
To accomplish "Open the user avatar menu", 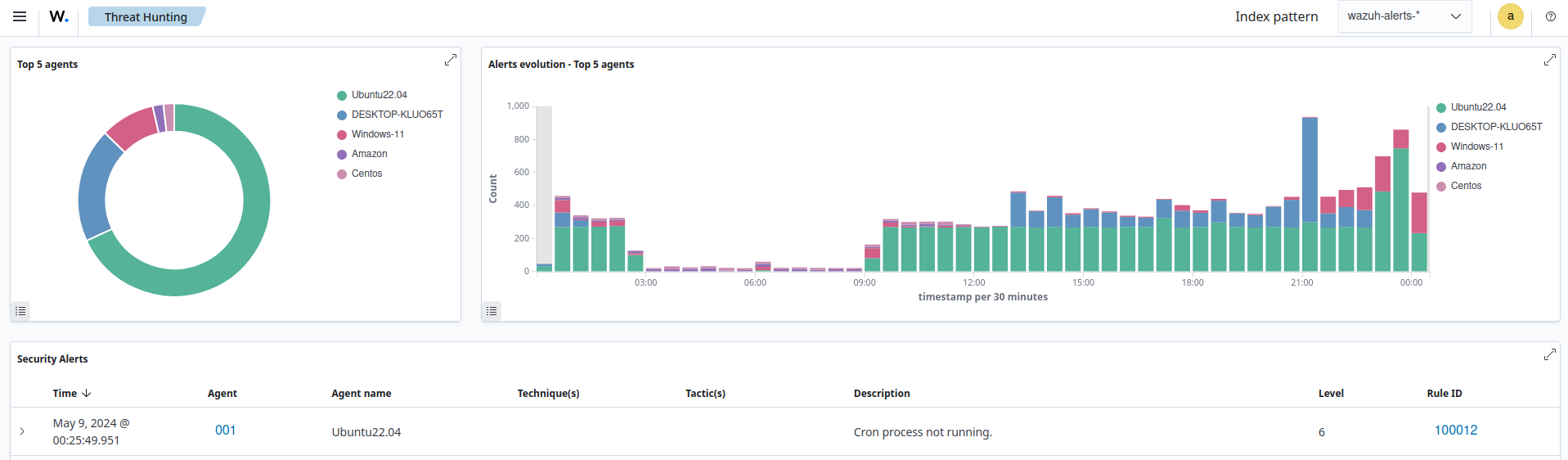I will [1510, 16].
